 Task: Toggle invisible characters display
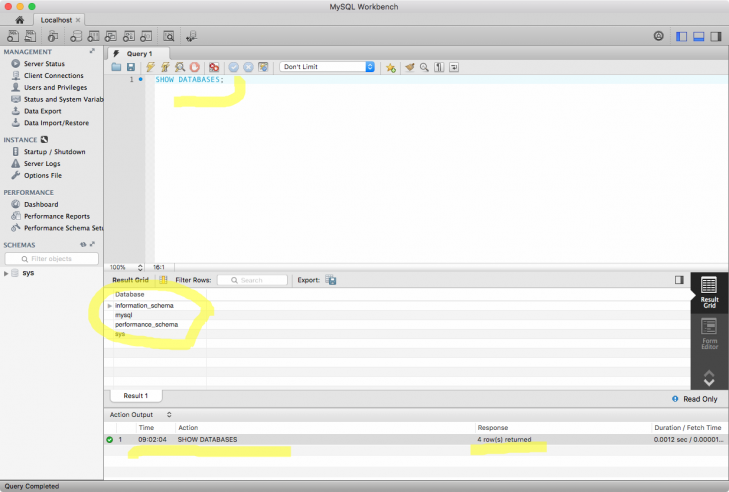439,67
